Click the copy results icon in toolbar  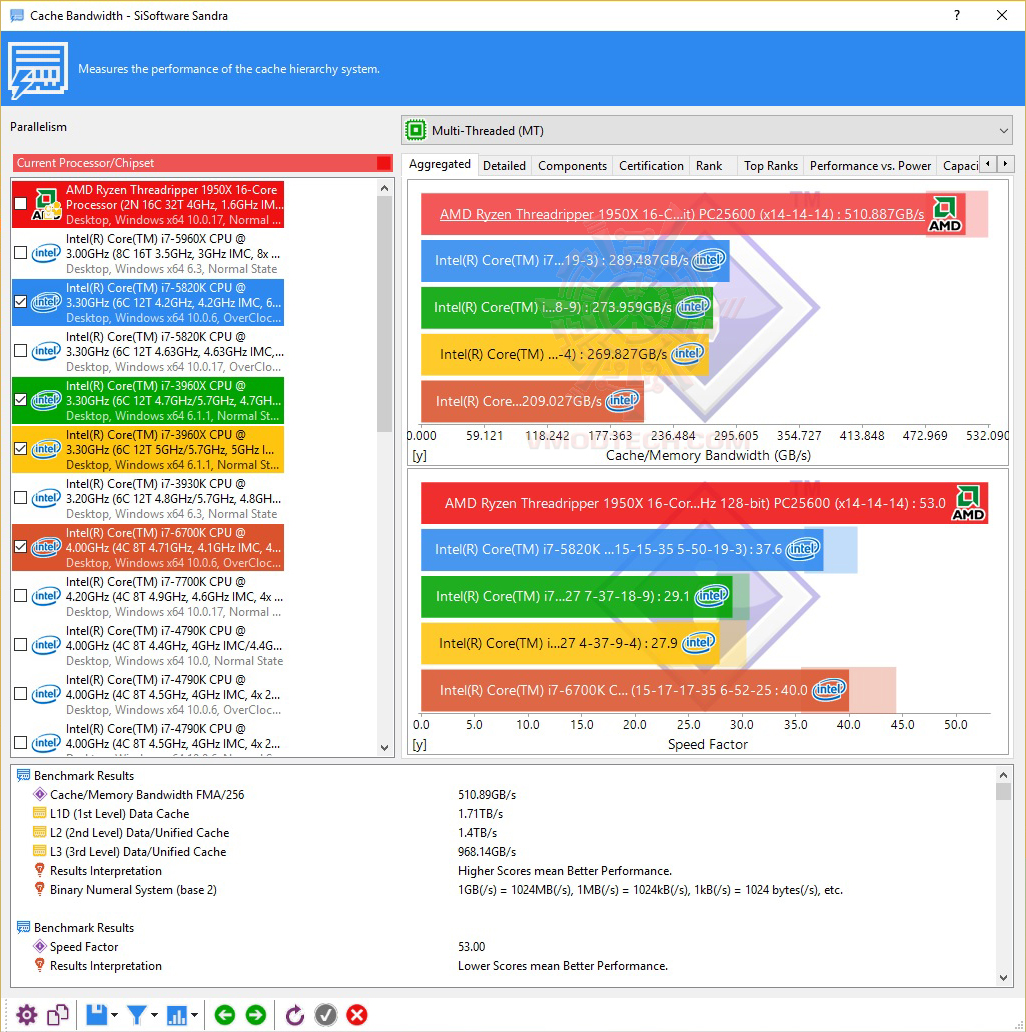click(58, 1015)
